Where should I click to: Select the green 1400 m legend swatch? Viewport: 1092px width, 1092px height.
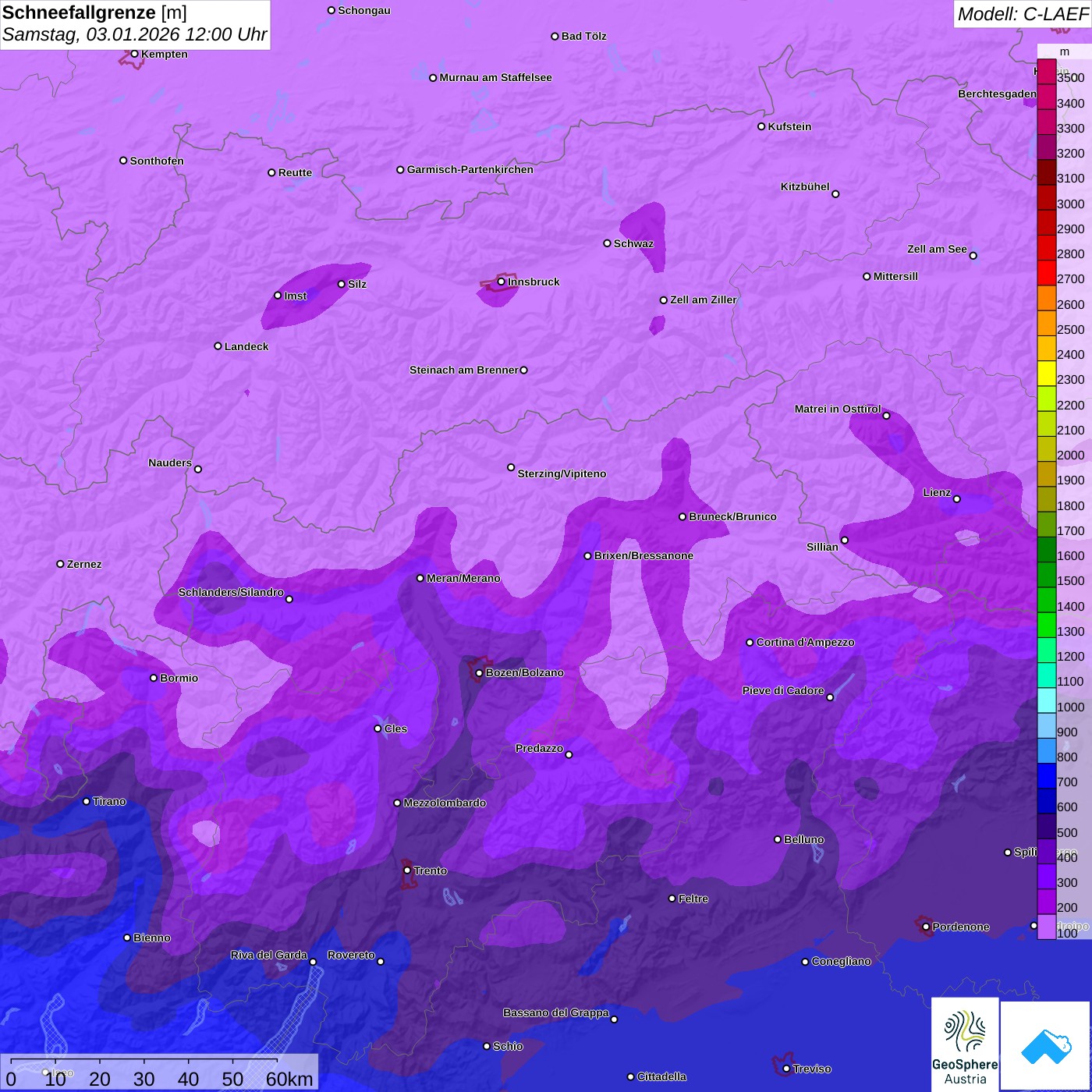(x=1046, y=600)
